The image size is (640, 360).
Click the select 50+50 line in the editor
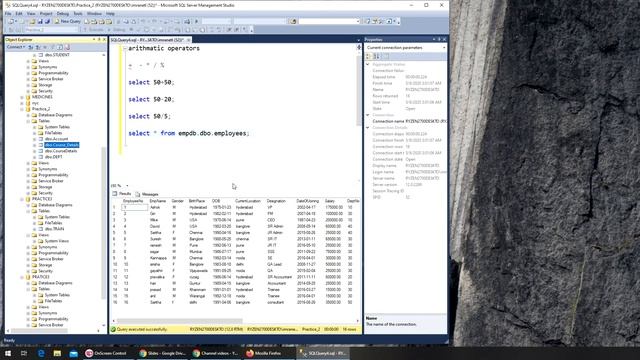pos(151,82)
